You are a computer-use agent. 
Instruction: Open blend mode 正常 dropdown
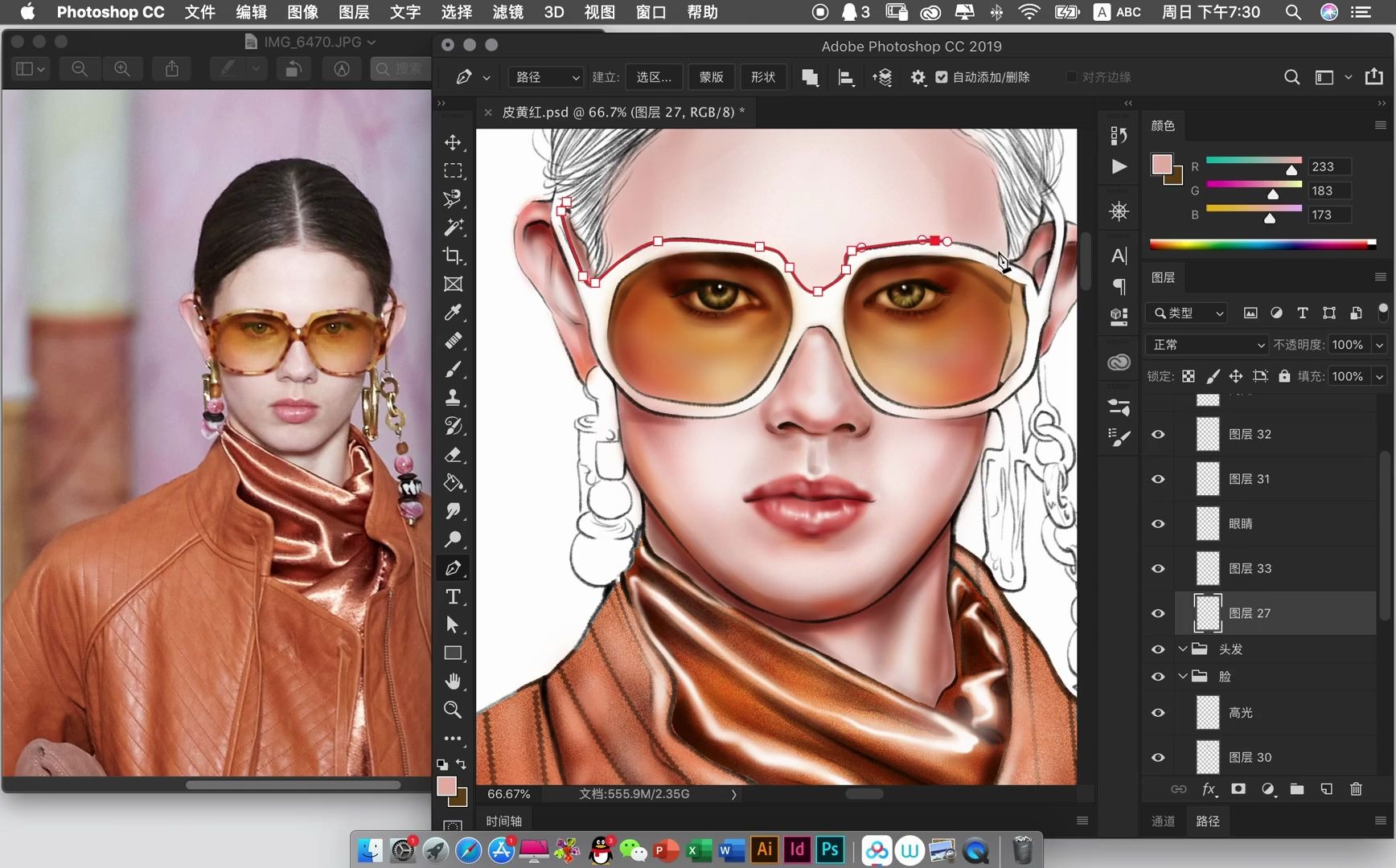[1206, 345]
